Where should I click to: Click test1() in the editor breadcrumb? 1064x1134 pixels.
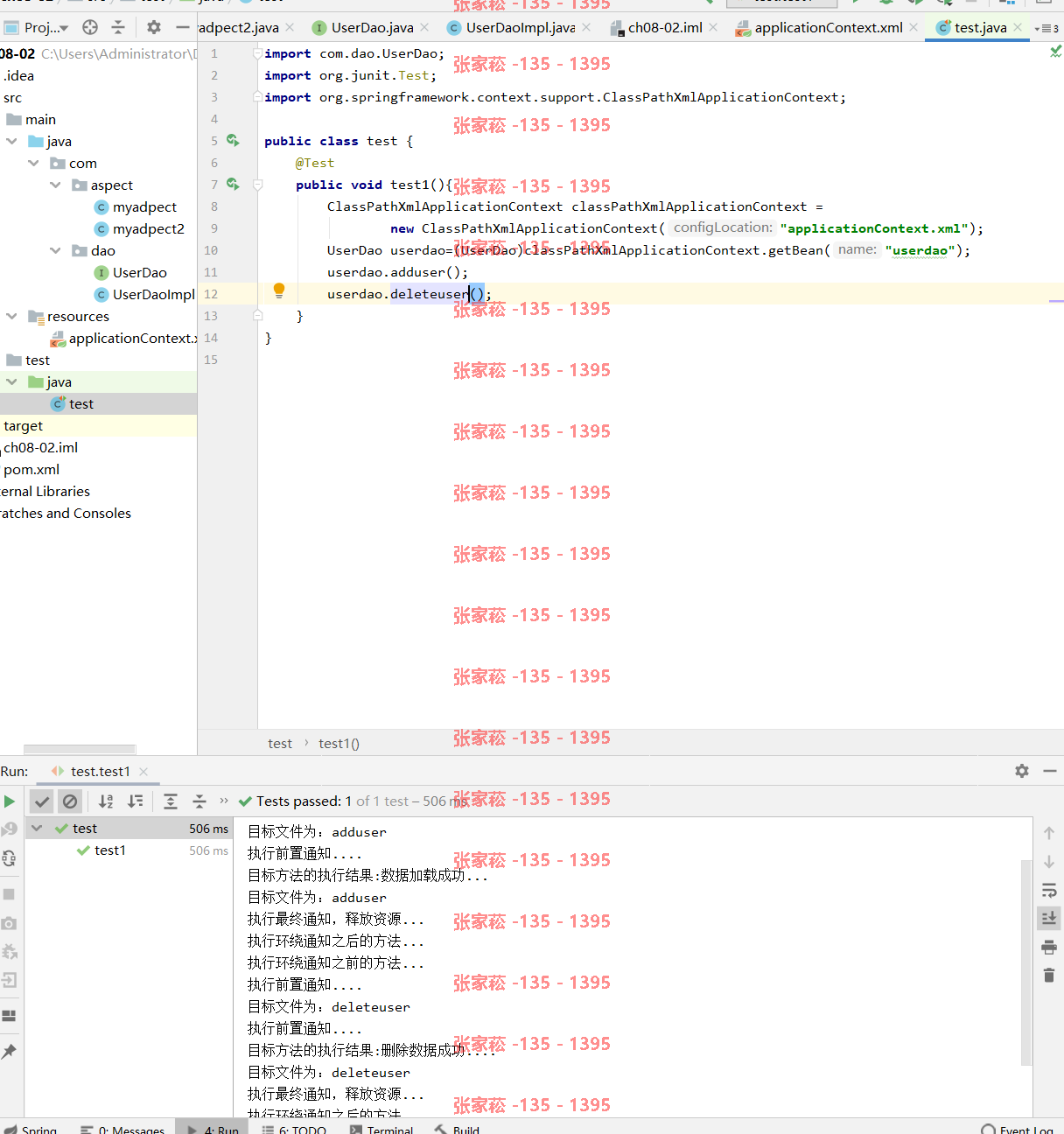tap(339, 744)
